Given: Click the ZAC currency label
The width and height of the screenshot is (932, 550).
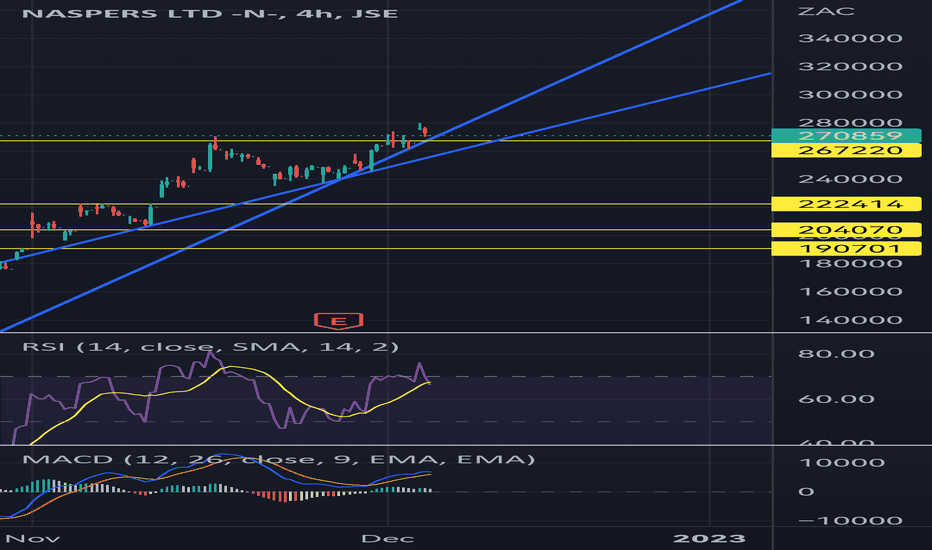Looking at the screenshot, I should (826, 11).
